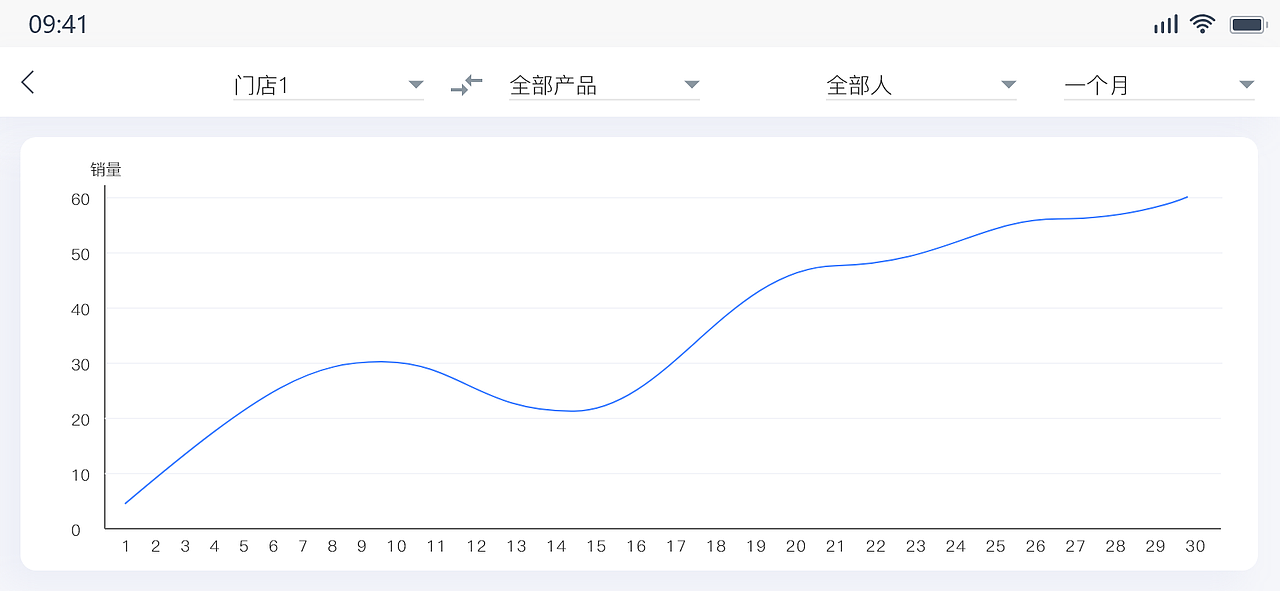The width and height of the screenshot is (1280, 591).
Task: Open the 一个月 time range dropdown
Action: (1159, 86)
